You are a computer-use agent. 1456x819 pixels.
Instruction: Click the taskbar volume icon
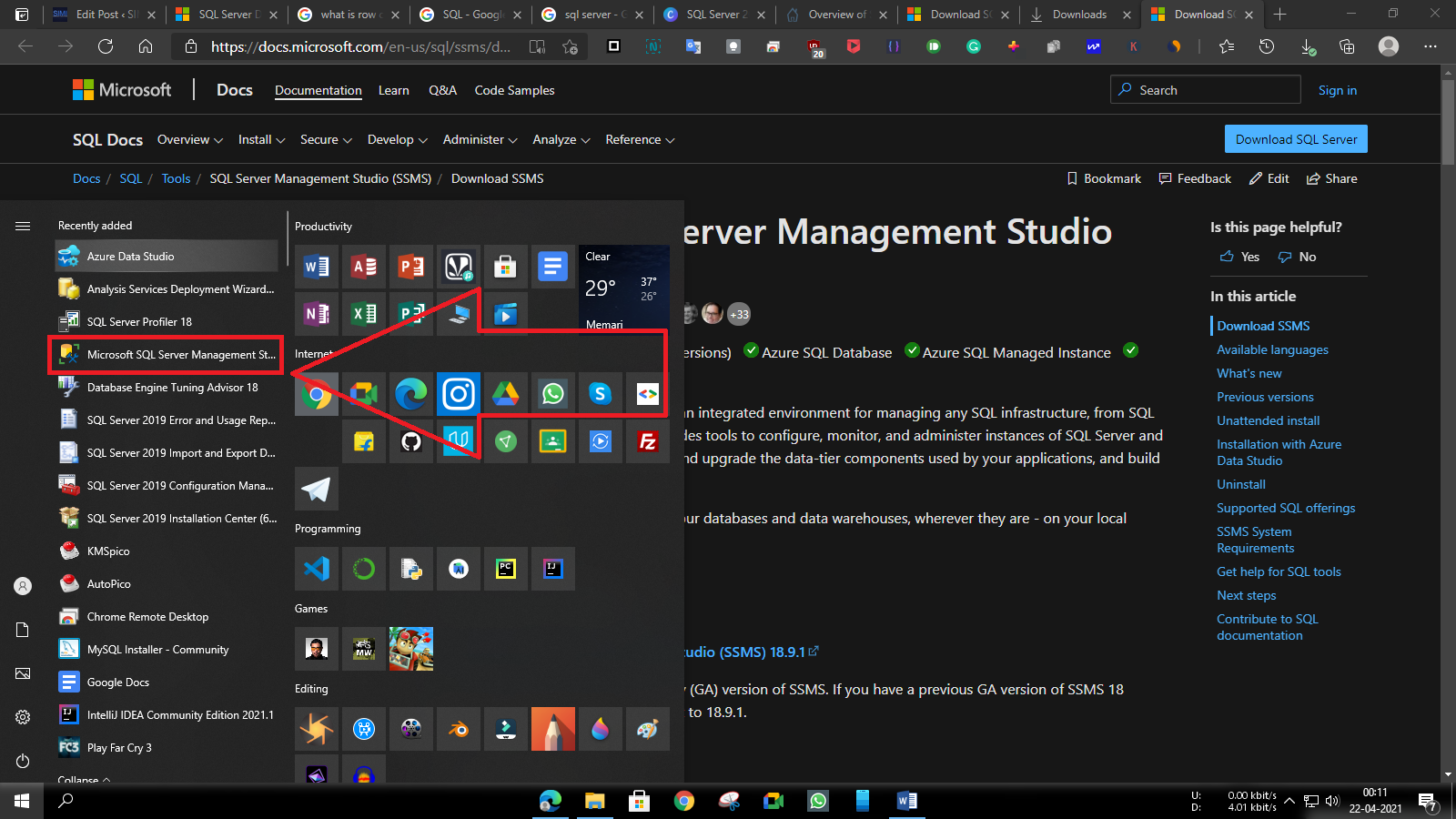coord(1332,801)
